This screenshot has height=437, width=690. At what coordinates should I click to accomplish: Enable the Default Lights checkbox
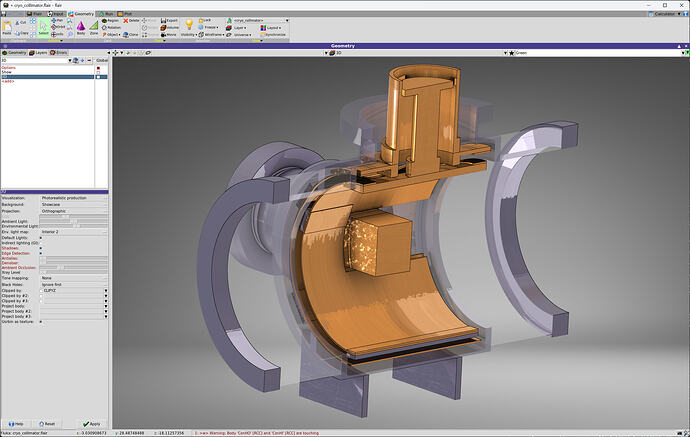41,238
